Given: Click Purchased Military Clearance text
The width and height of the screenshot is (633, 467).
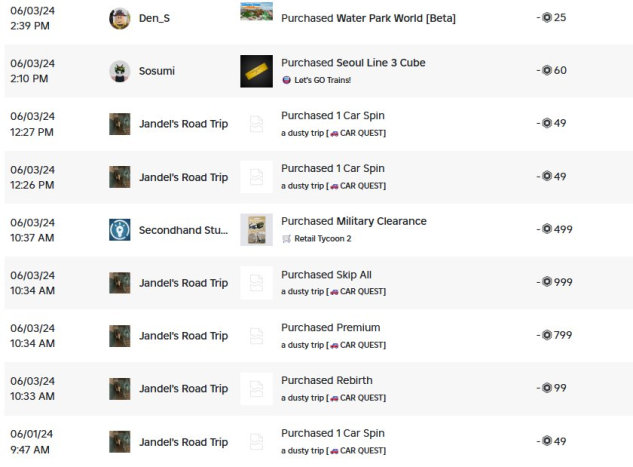Looking at the screenshot, I should tap(353, 221).
